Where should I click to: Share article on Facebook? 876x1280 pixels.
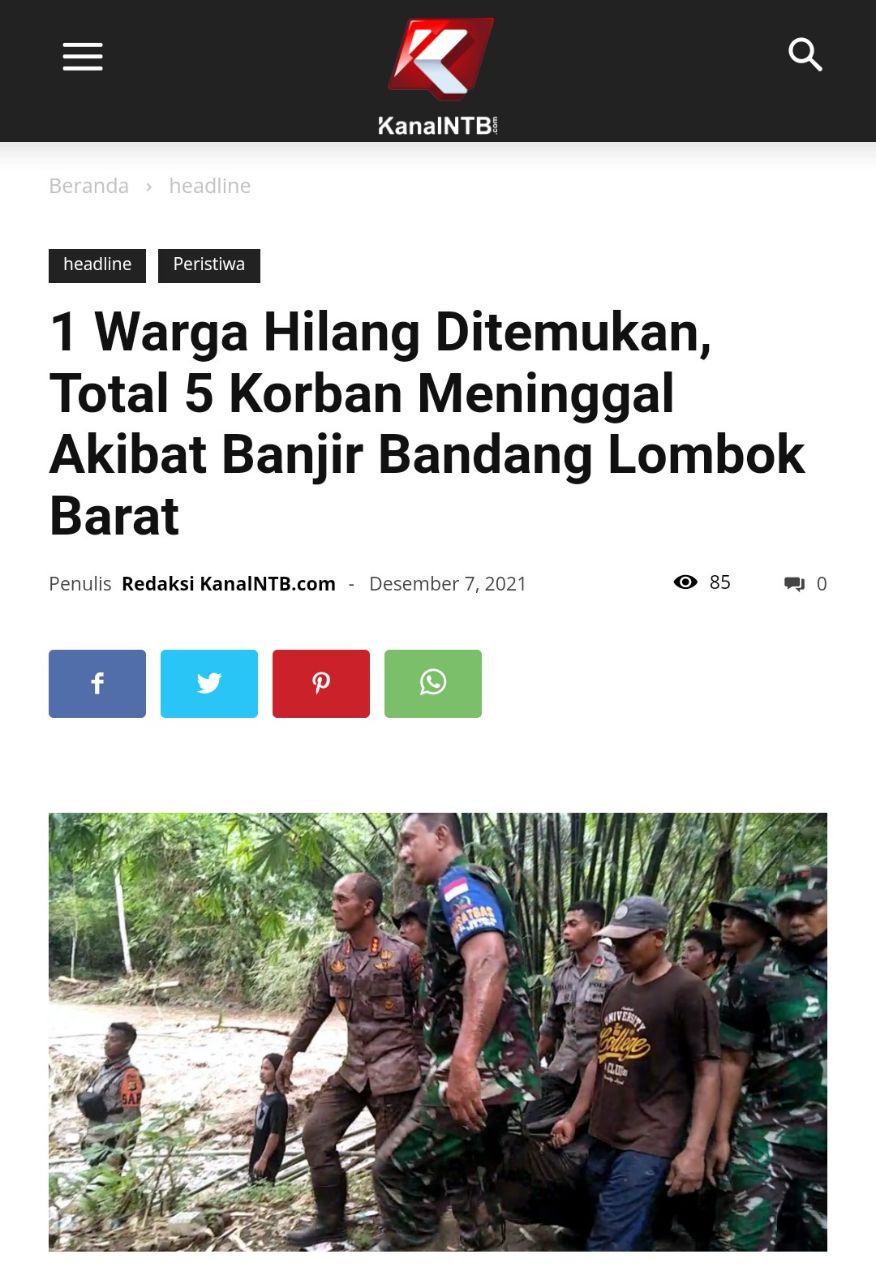click(97, 684)
